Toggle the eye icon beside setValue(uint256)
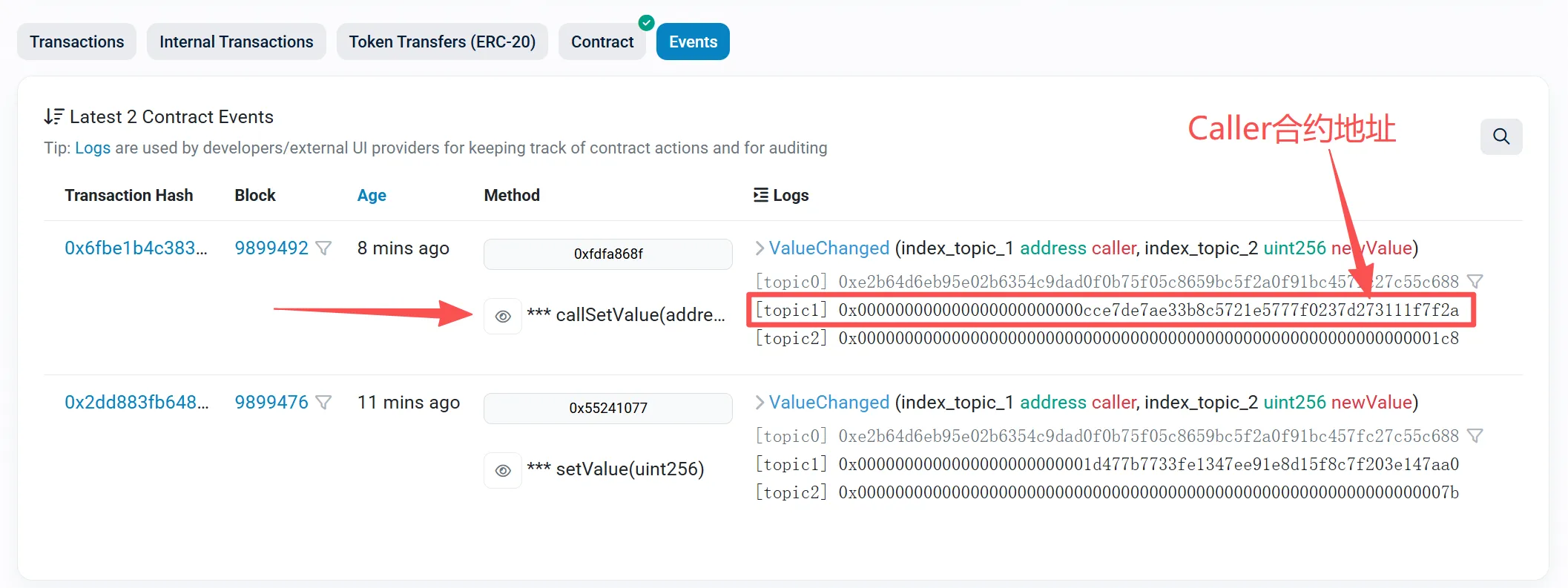Screen dimensions: 1568x588 (x=503, y=471)
